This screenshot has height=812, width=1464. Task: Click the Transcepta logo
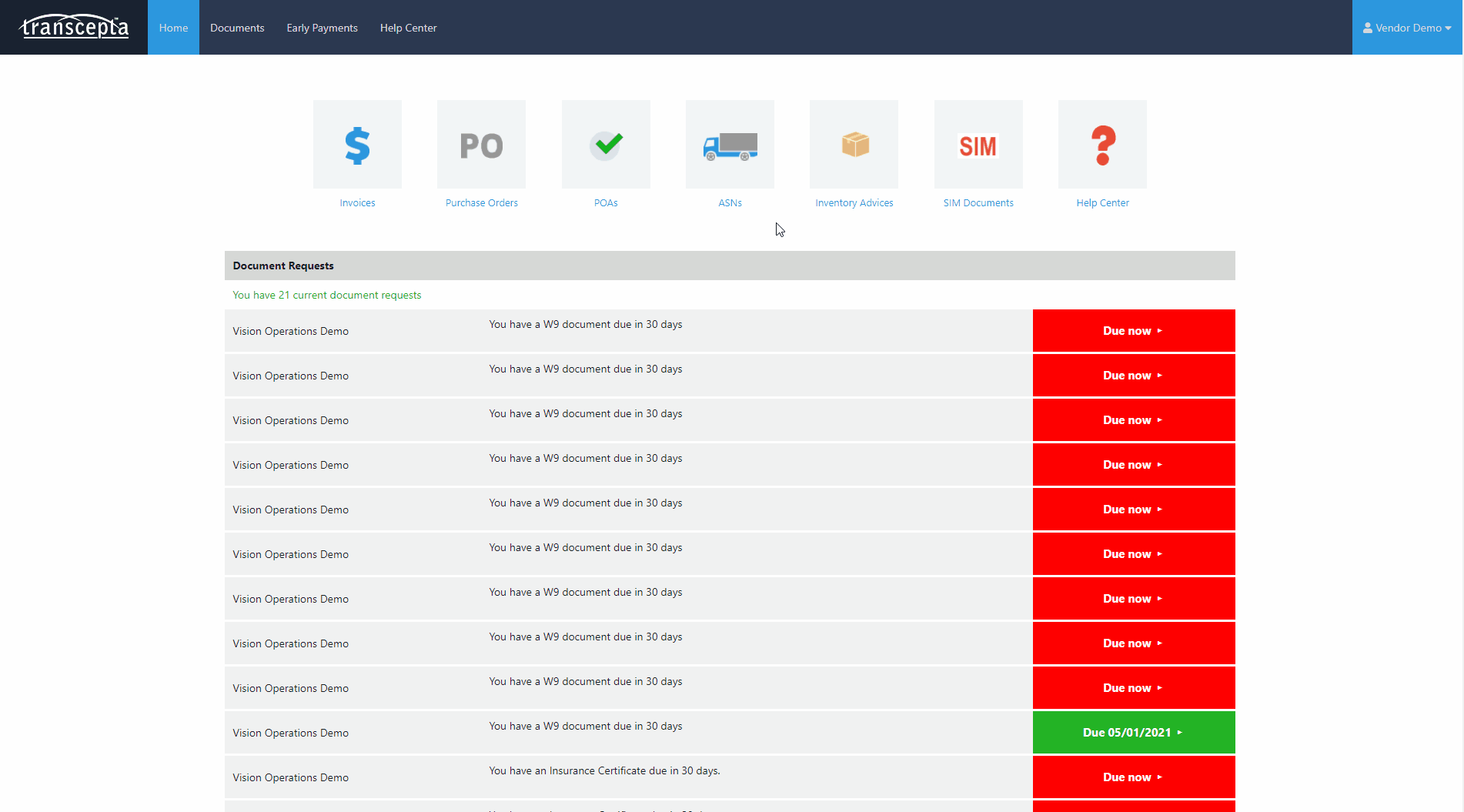[x=75, y=27]
